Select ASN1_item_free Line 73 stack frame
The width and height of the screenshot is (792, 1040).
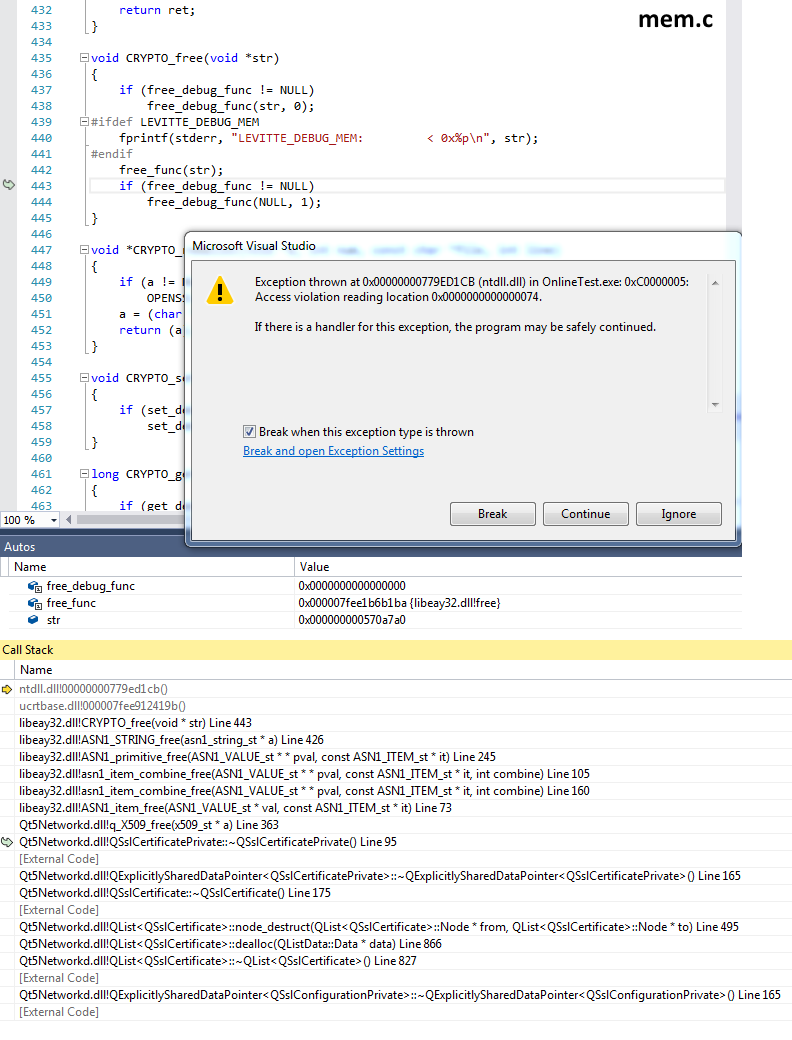[x=235, y=808]
